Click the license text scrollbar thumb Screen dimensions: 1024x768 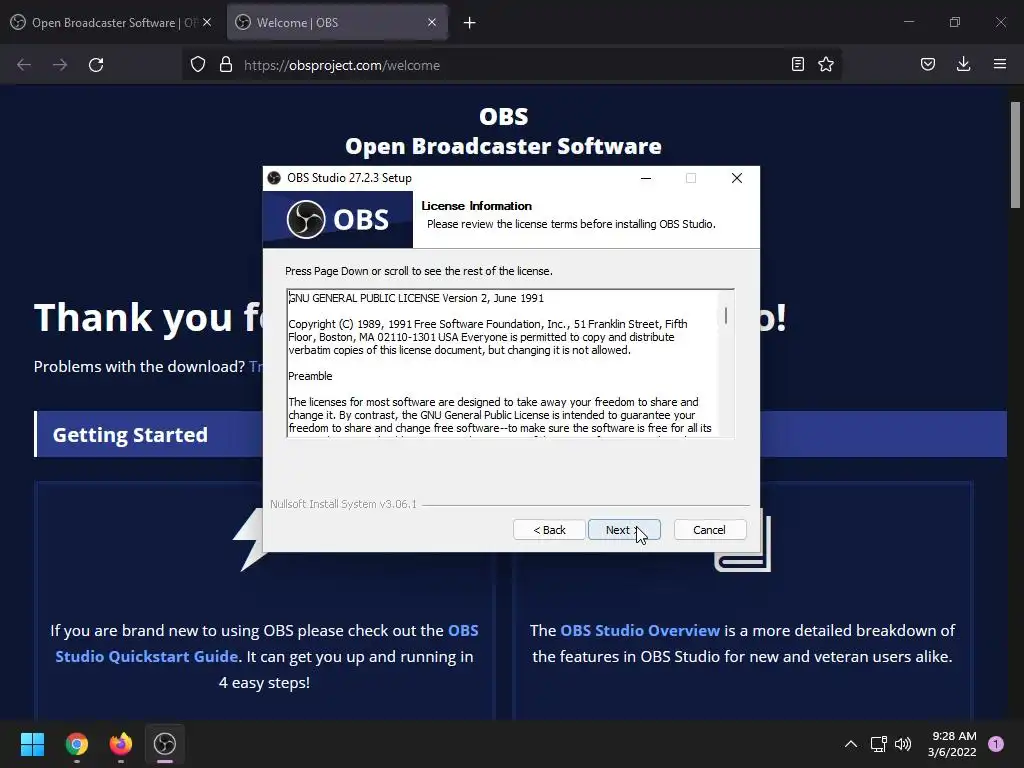[x=726, y=316]
